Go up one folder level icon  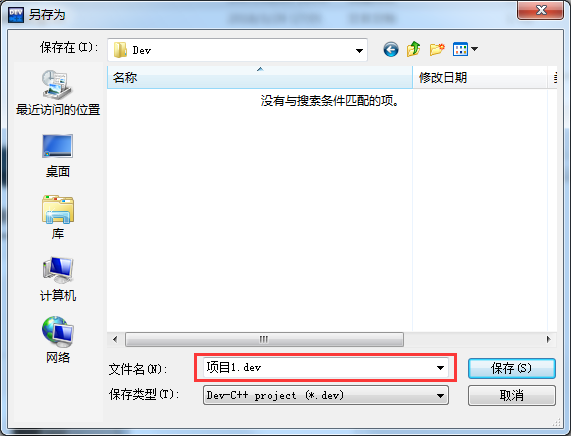tap(414, 49)
